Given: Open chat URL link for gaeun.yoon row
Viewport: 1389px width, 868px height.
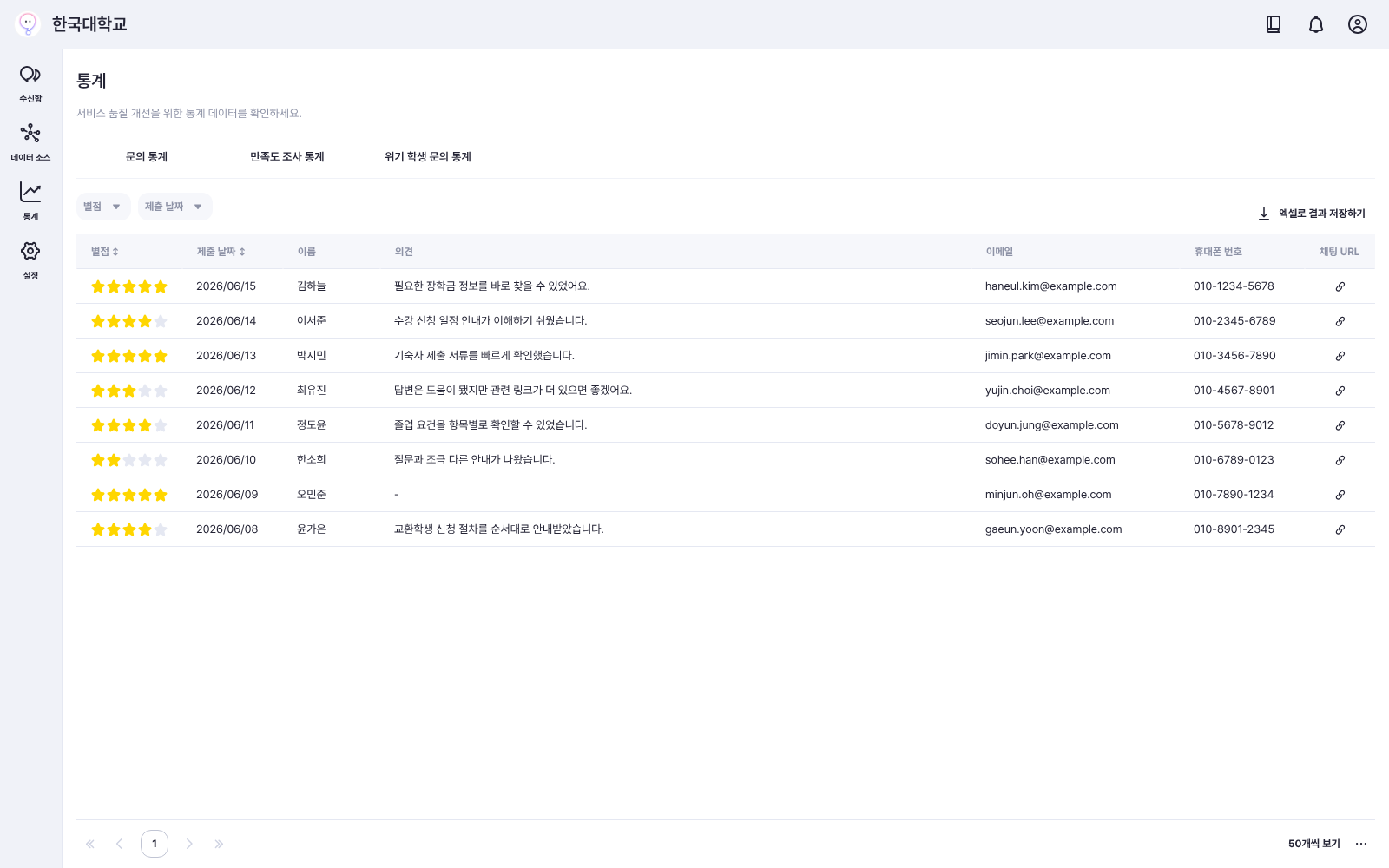Looking at the screenshot, I should point(1340,529).
